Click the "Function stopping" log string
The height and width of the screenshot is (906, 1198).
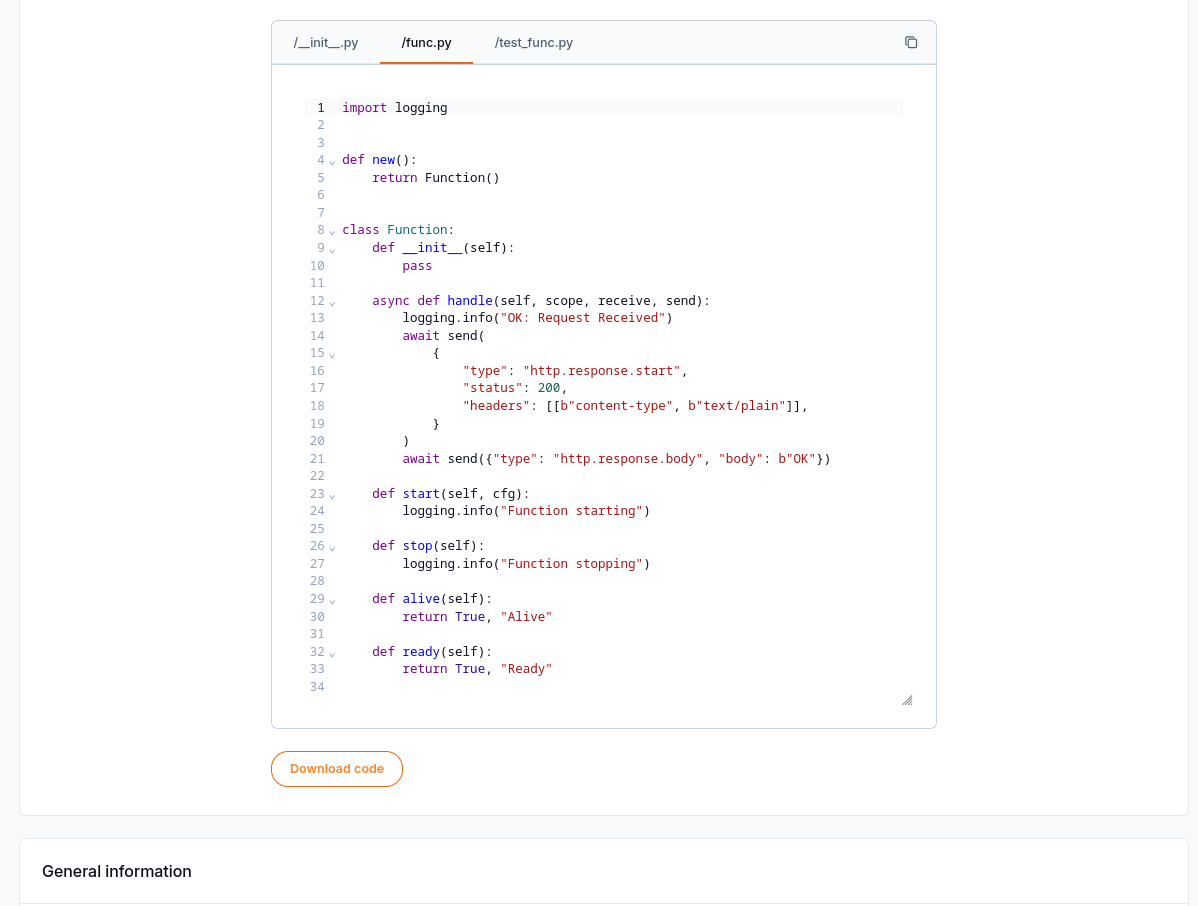click(571, 564)
